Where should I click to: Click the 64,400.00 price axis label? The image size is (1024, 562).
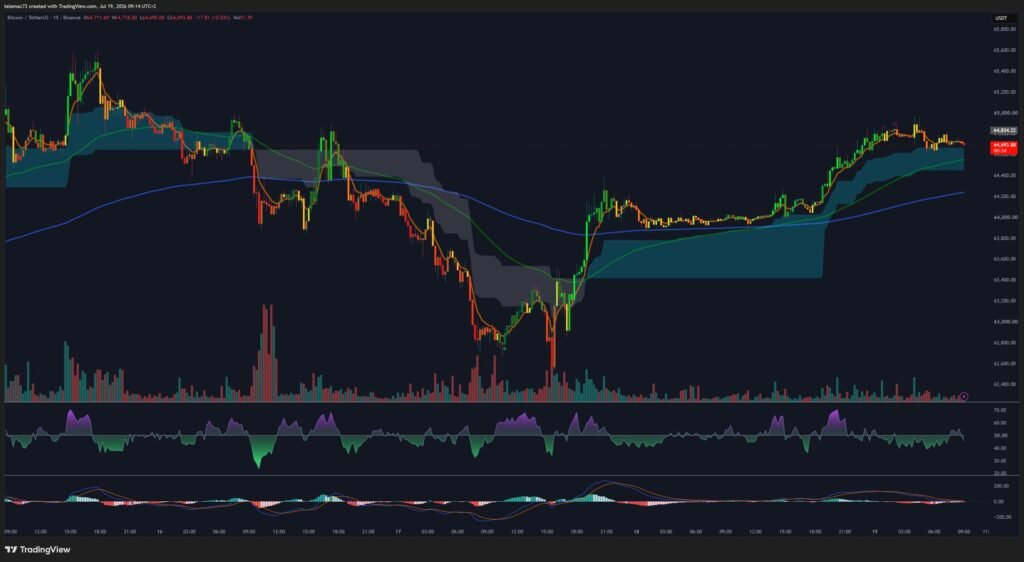coord(1004,175)
